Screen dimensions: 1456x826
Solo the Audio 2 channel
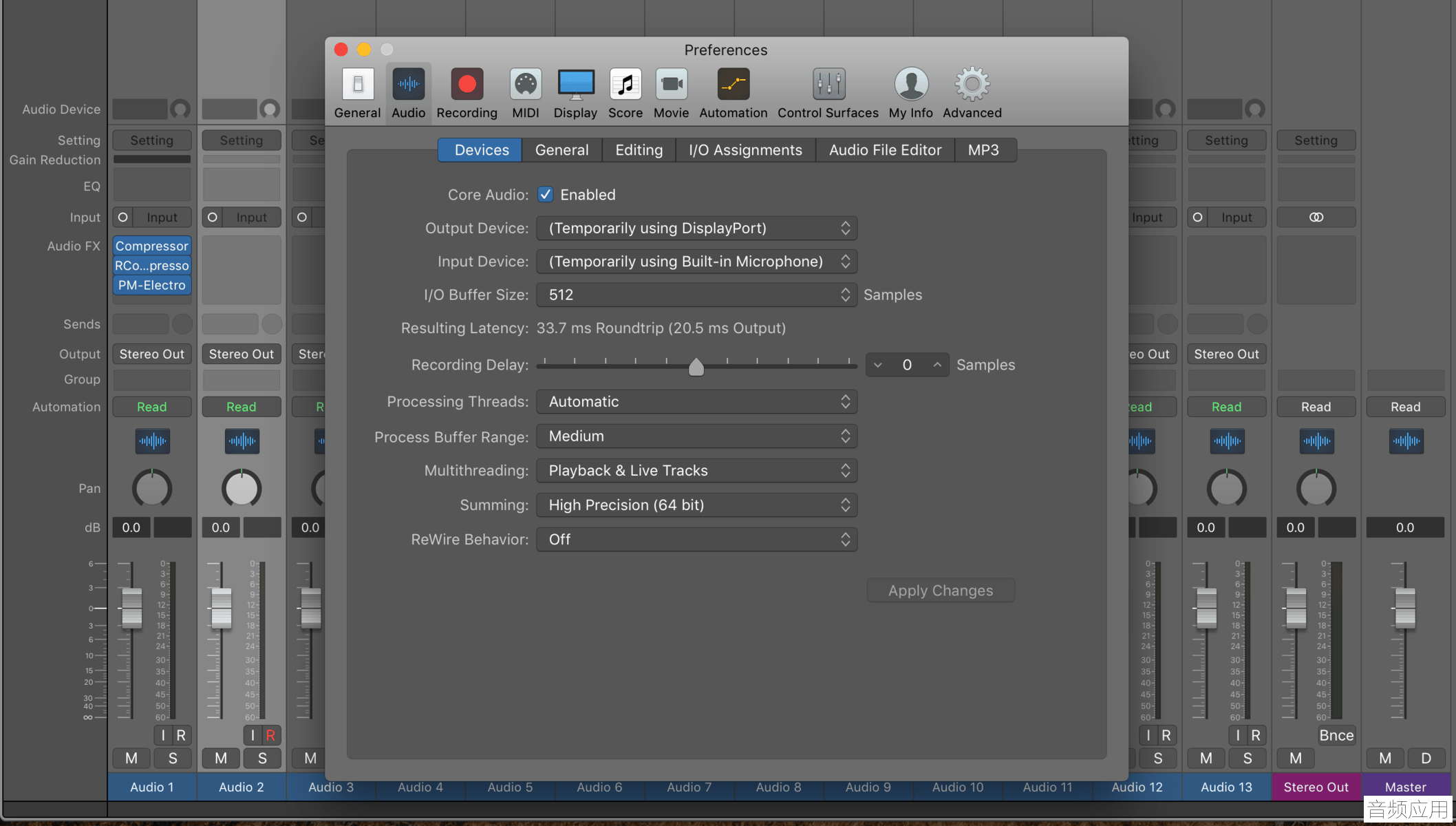click(262, 758)
